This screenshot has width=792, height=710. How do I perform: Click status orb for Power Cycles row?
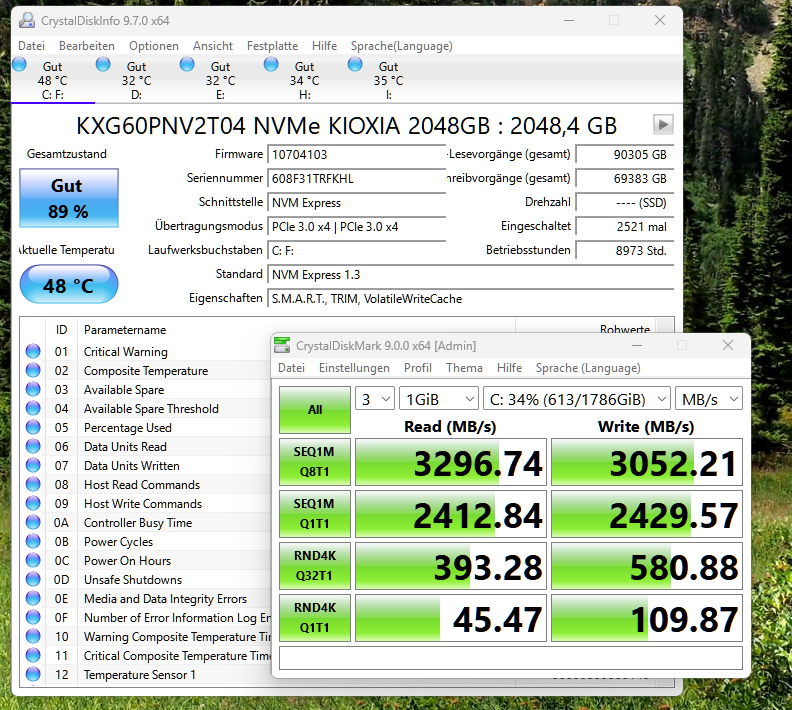tap(33, 541)
